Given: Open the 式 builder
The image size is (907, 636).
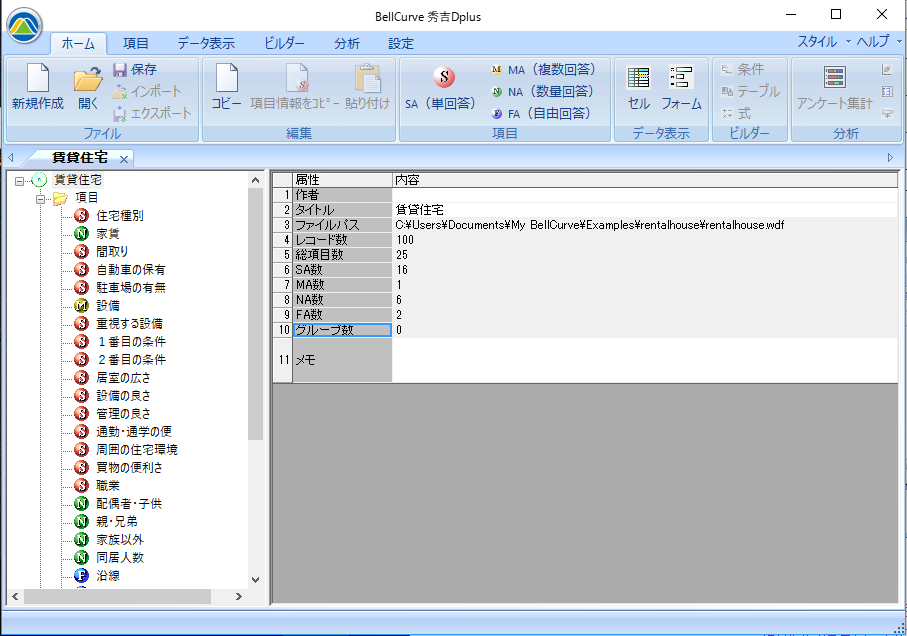Looking at the screenshot, I should 736,113.
